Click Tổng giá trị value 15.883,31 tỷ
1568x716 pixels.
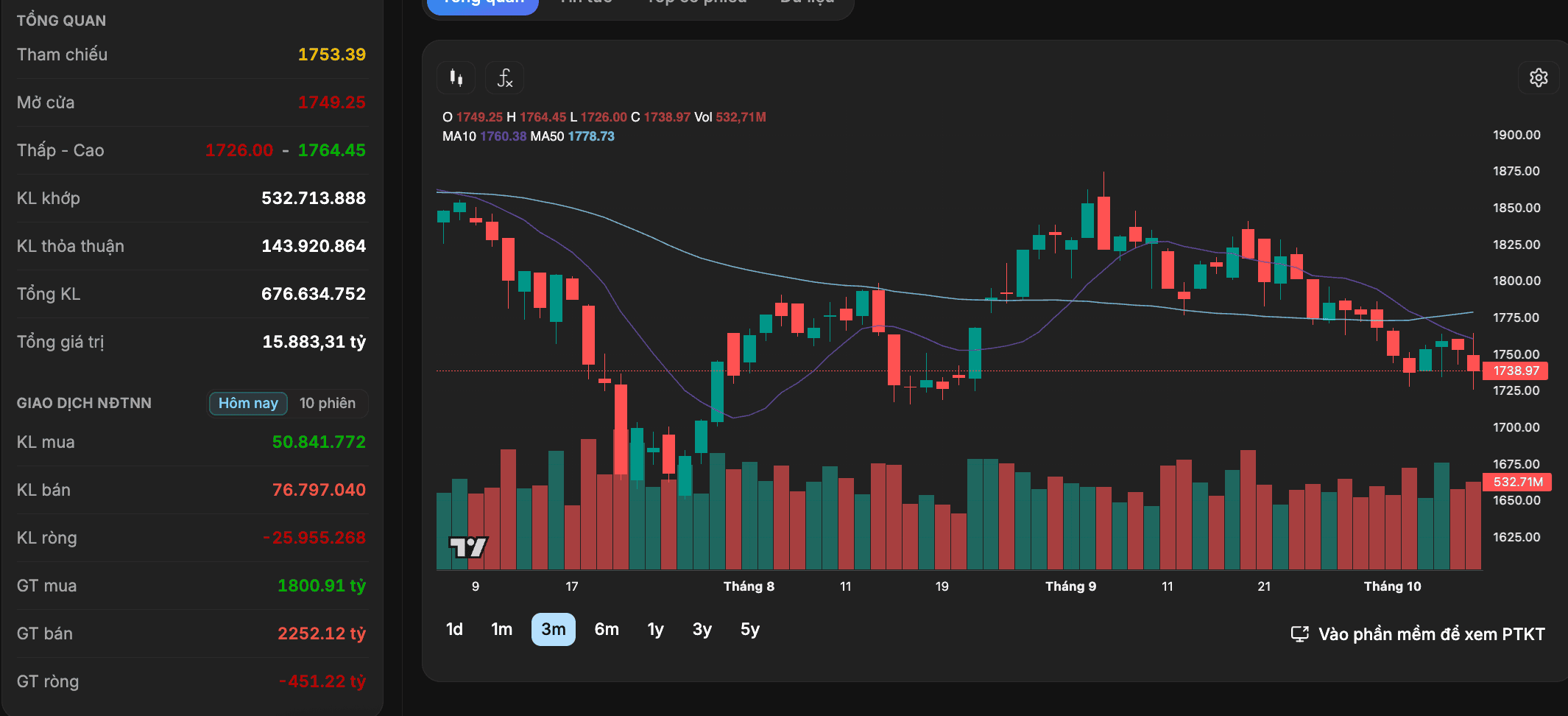pyautogui.click(x=314, y=342)
